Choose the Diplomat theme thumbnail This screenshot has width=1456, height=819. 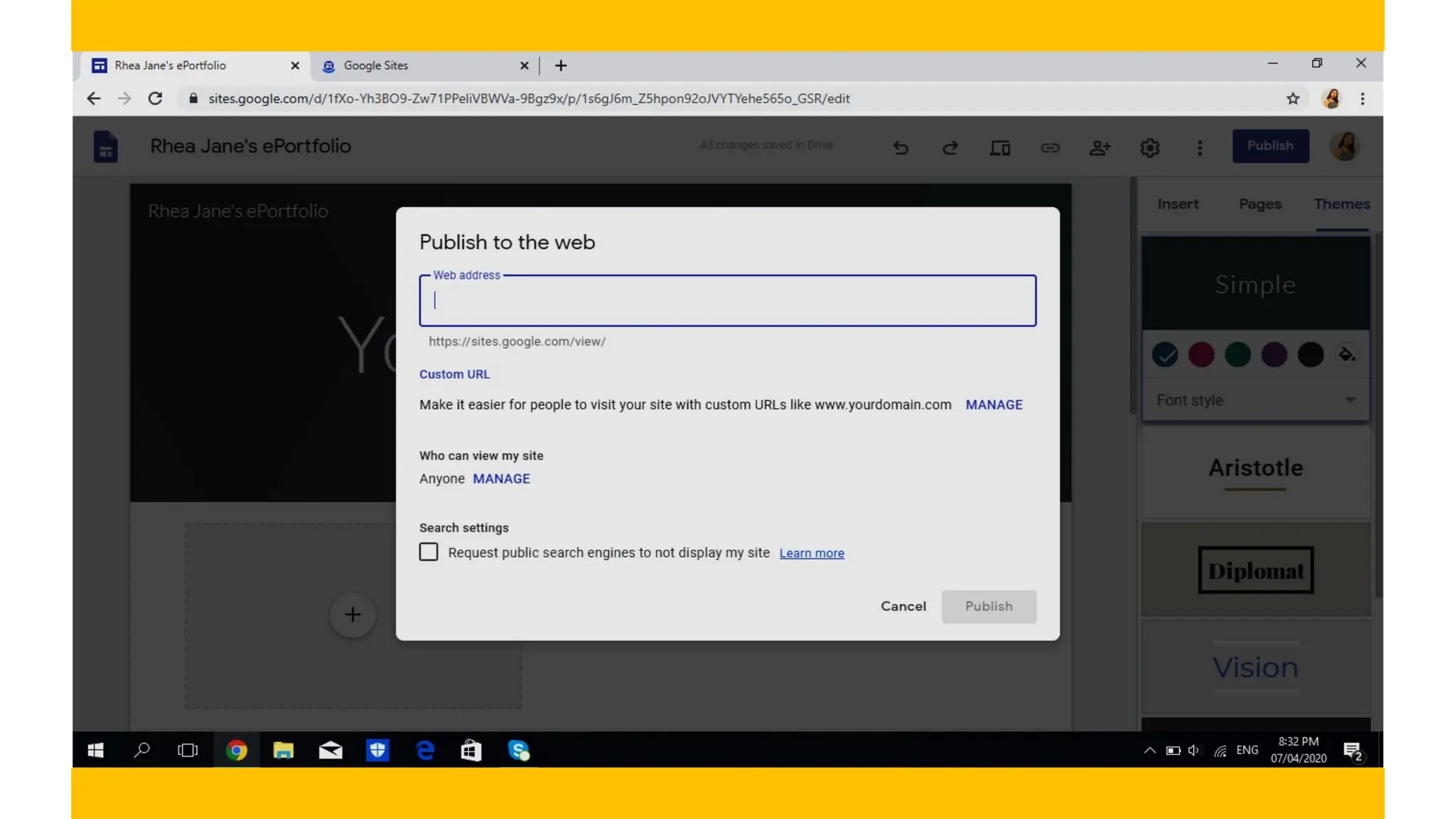[x=1256, y=569]
